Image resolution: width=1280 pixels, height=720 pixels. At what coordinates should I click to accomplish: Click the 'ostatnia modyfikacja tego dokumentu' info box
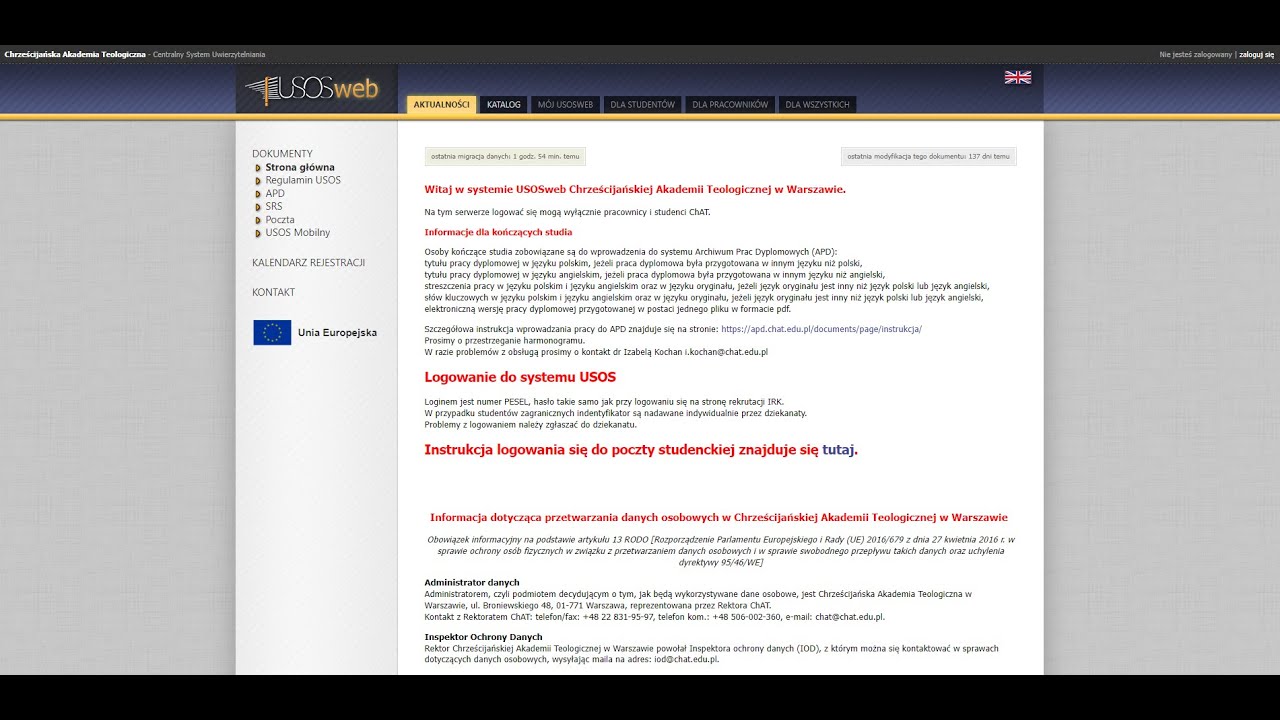click(929, 157)
